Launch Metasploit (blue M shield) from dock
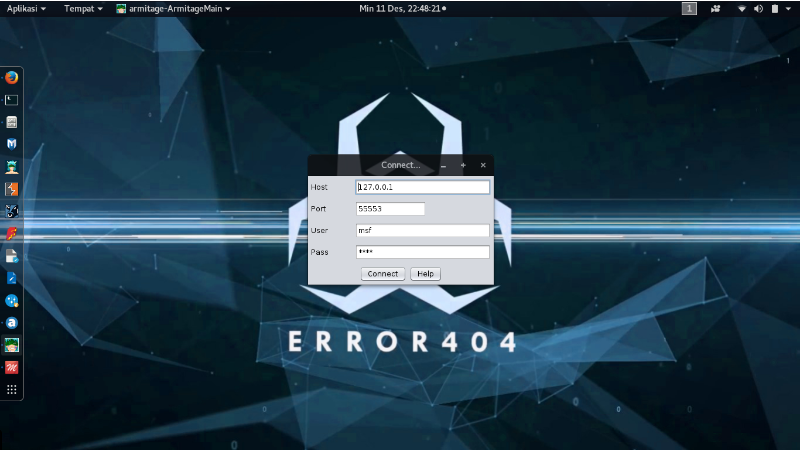 click(12, 144)
